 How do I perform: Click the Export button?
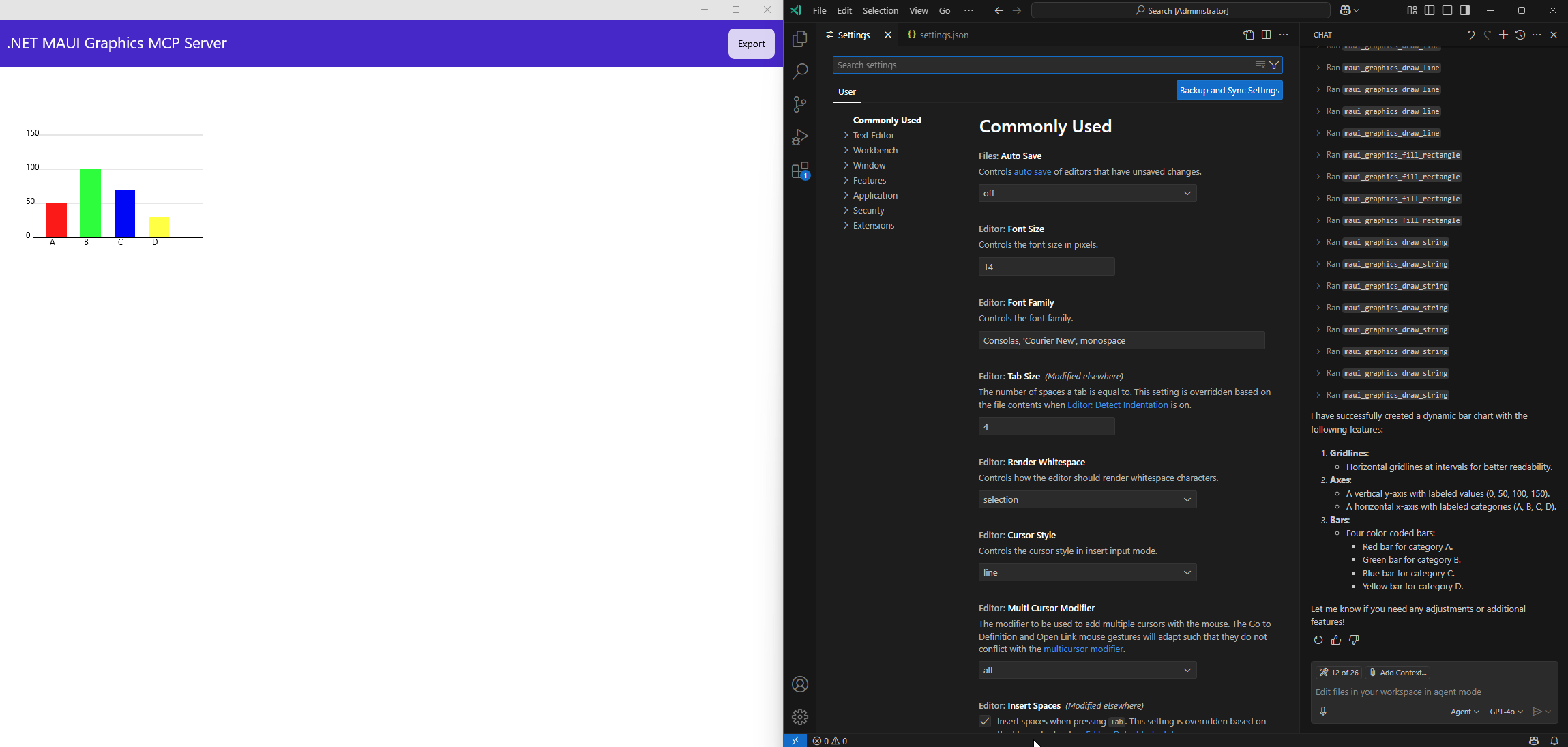[751, 44]
